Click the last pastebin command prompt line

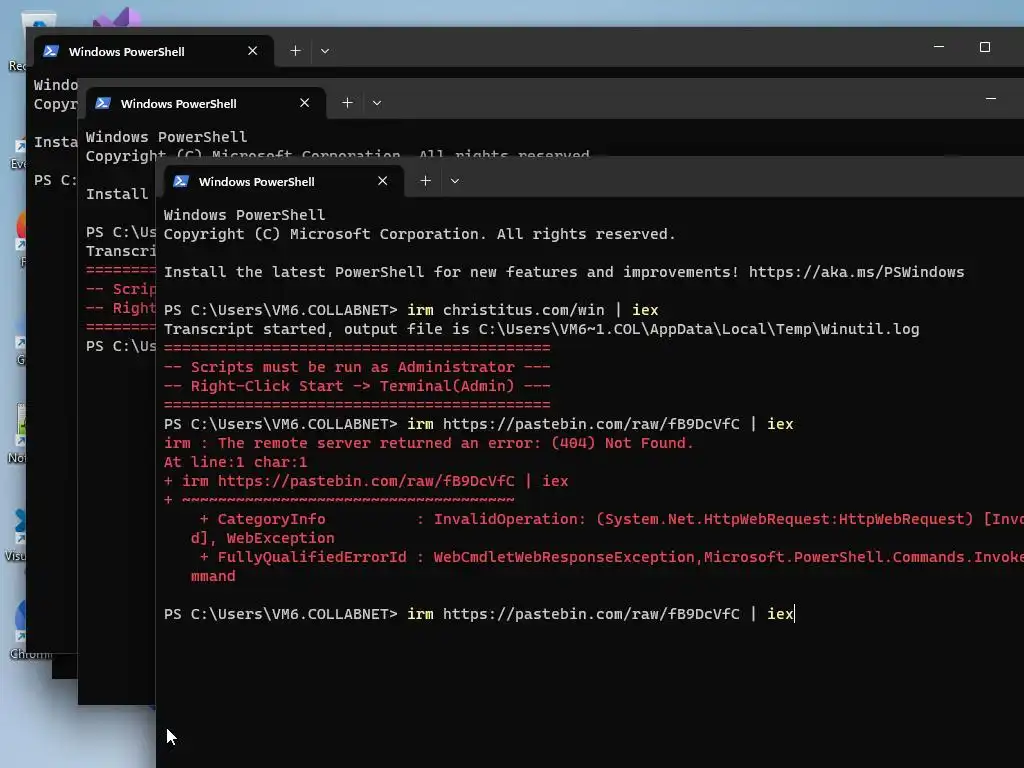479,614
